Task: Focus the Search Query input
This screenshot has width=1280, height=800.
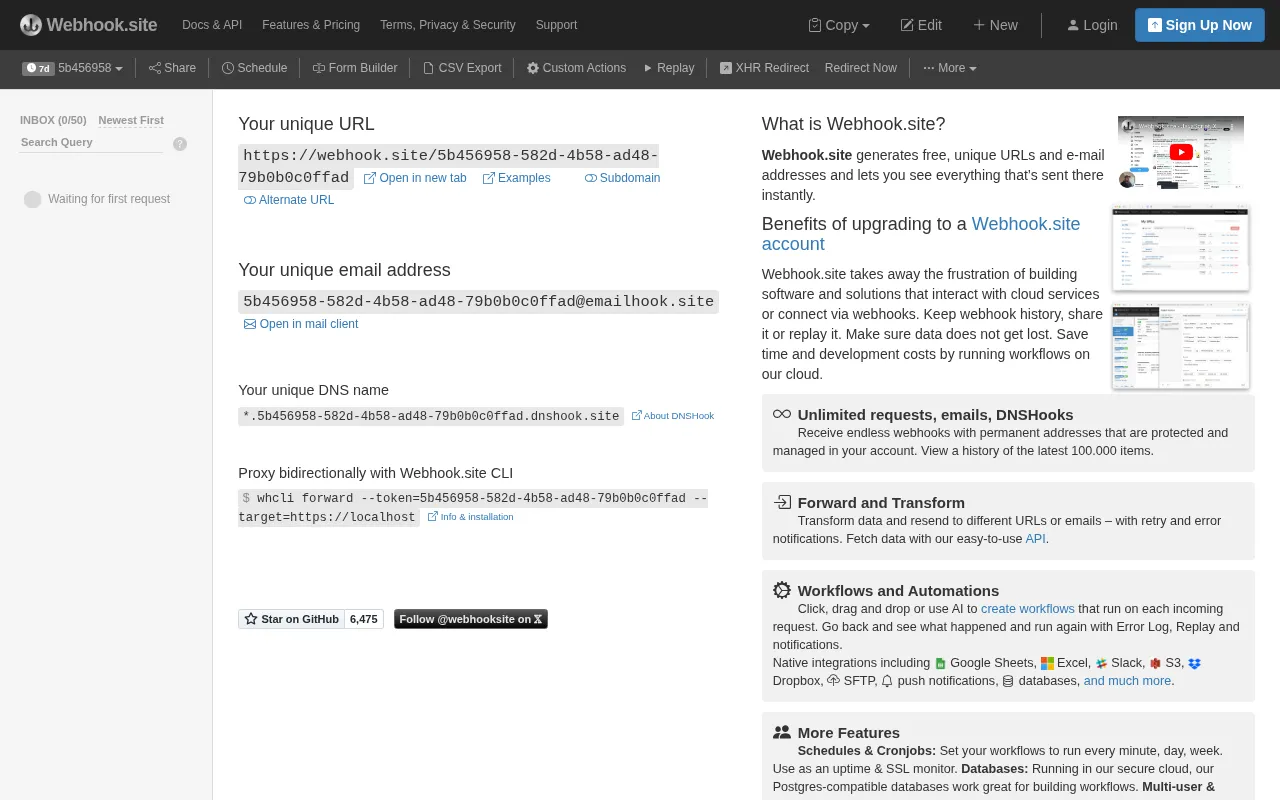Action: (91, 142)
